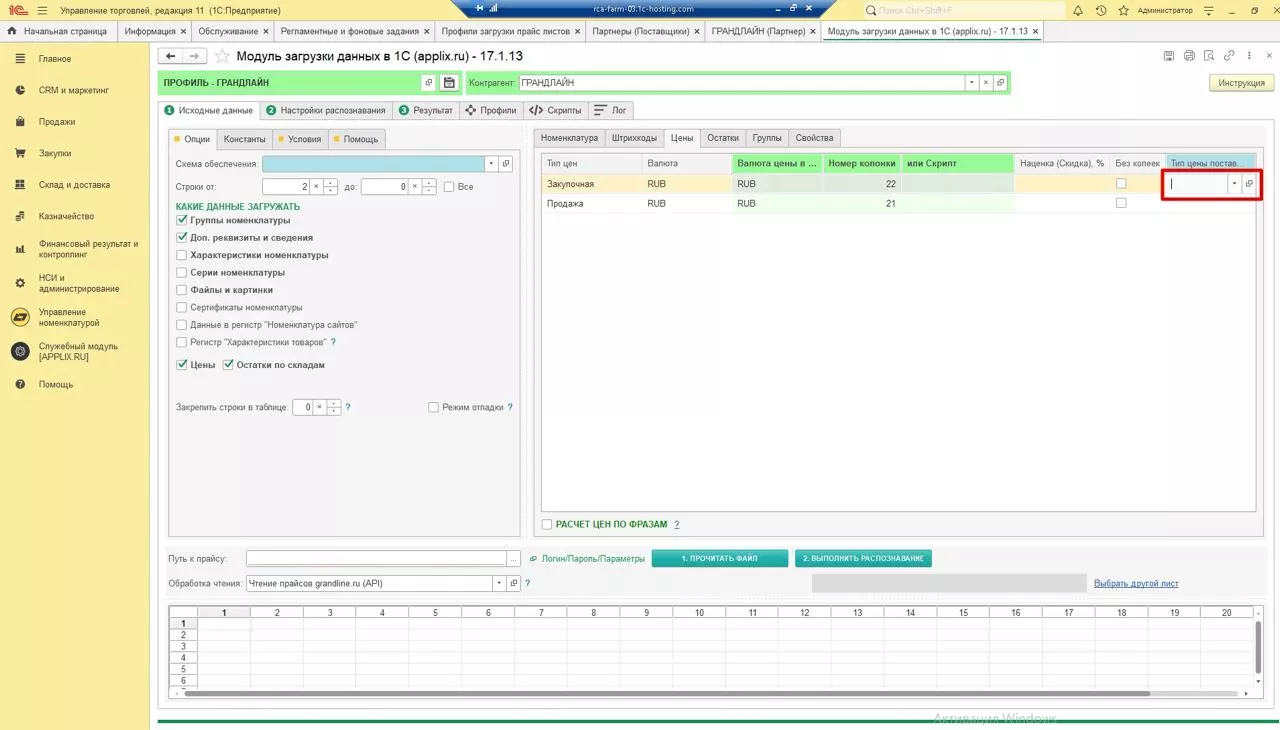The image size is (1280, 730).
Task: Click the print preview icon in form toolbar
Action: coord(1209,56)
